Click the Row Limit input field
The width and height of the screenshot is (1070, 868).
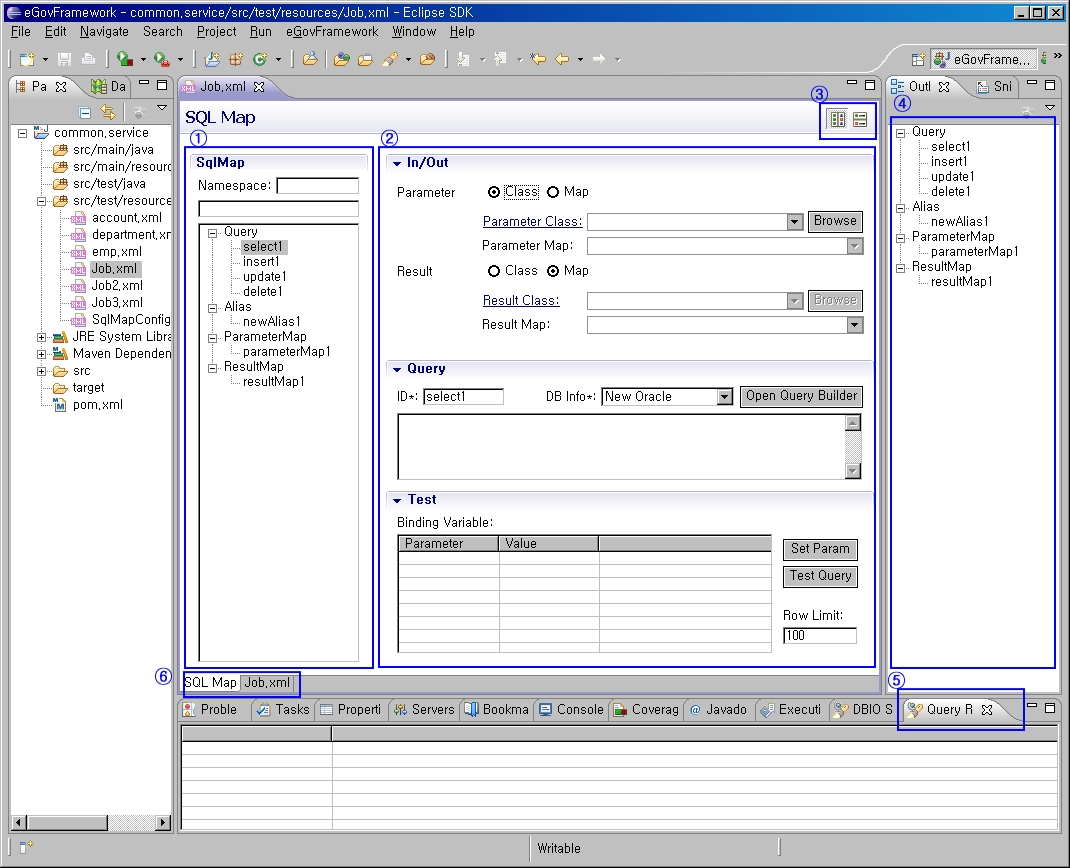[x=819, y=636]
